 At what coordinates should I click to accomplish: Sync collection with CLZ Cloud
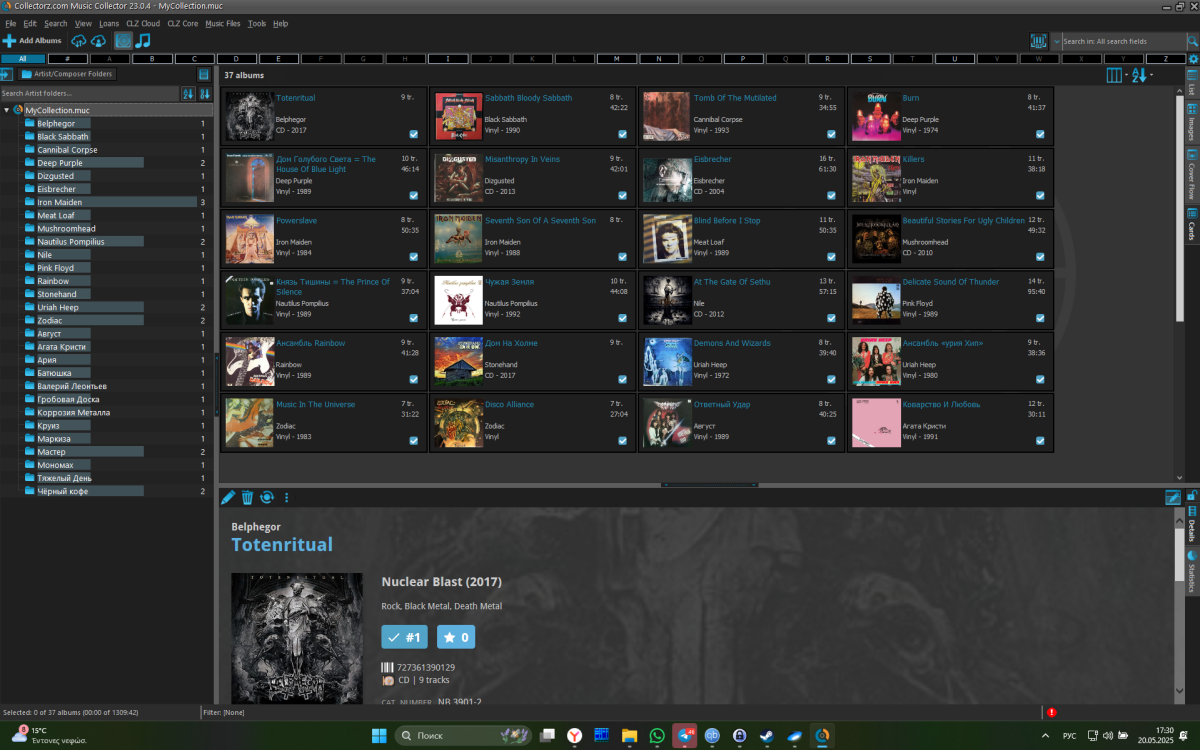tap(79, 41)
